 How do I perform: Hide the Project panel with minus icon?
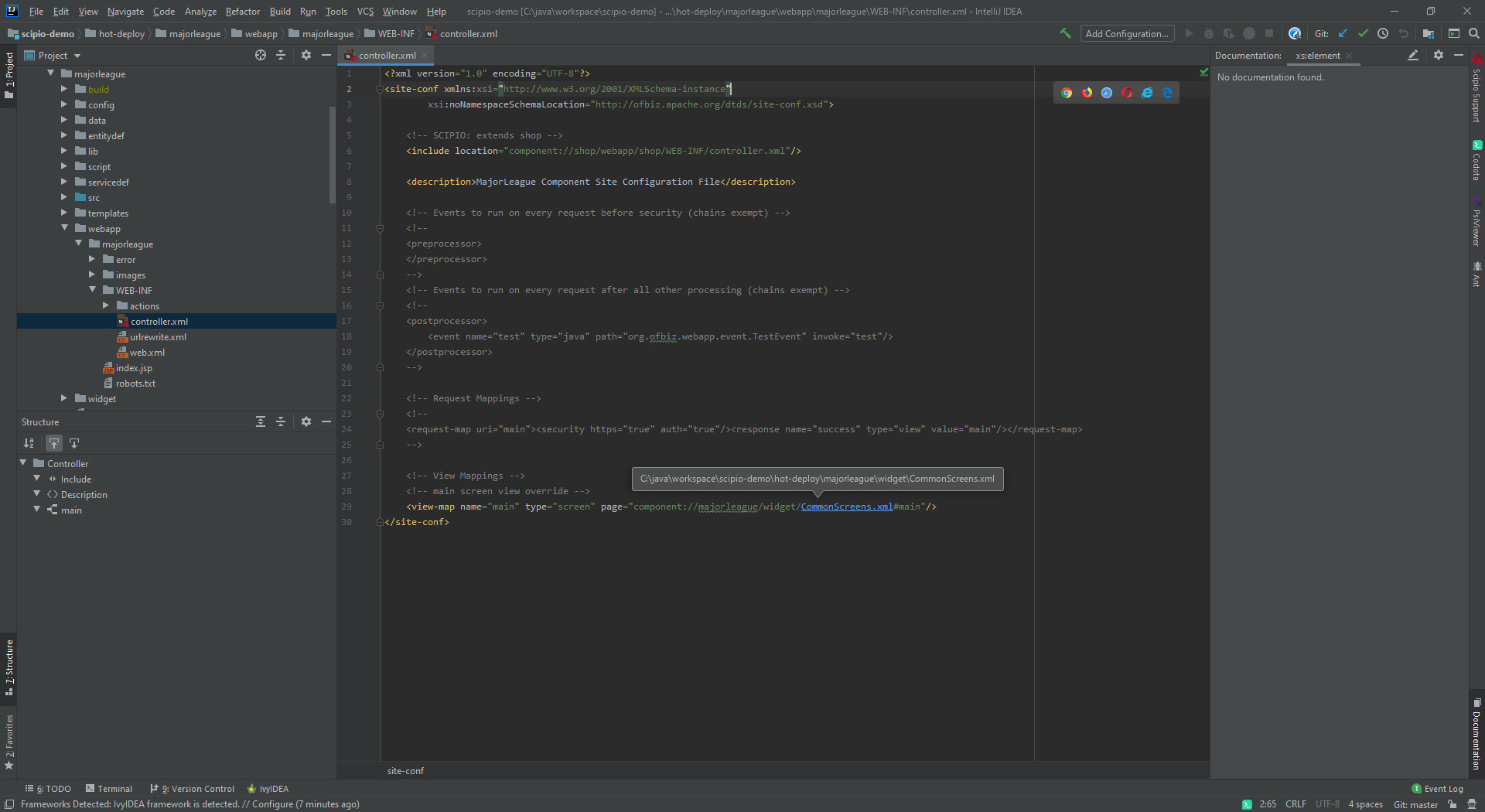tap(326, 55)
